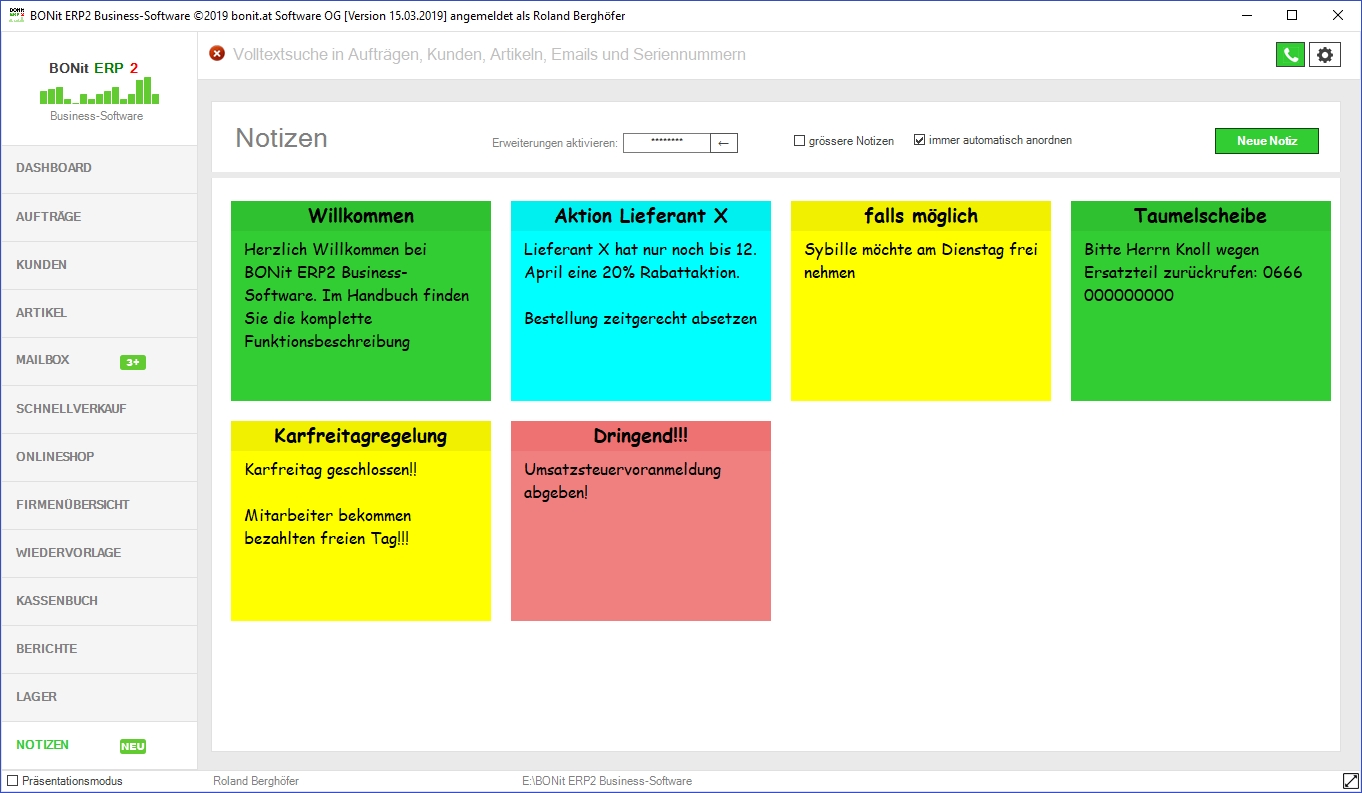Click the BONit ERP 2 bar chart logo

click(x=99, y=91)
